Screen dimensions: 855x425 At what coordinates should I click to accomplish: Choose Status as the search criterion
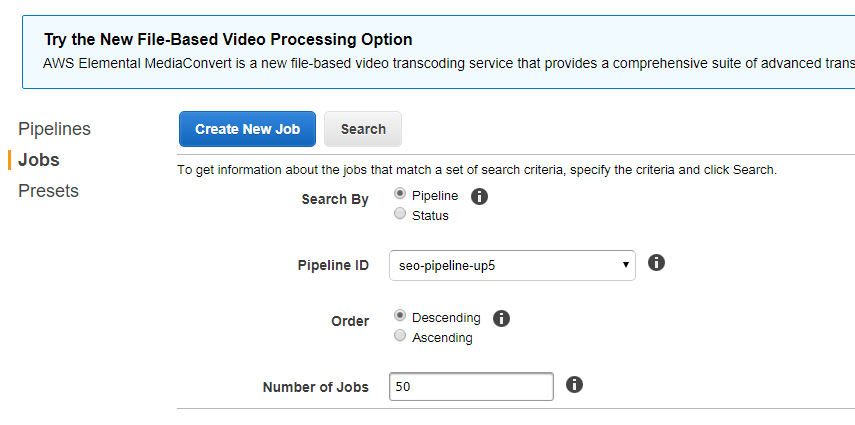point(400,213)
